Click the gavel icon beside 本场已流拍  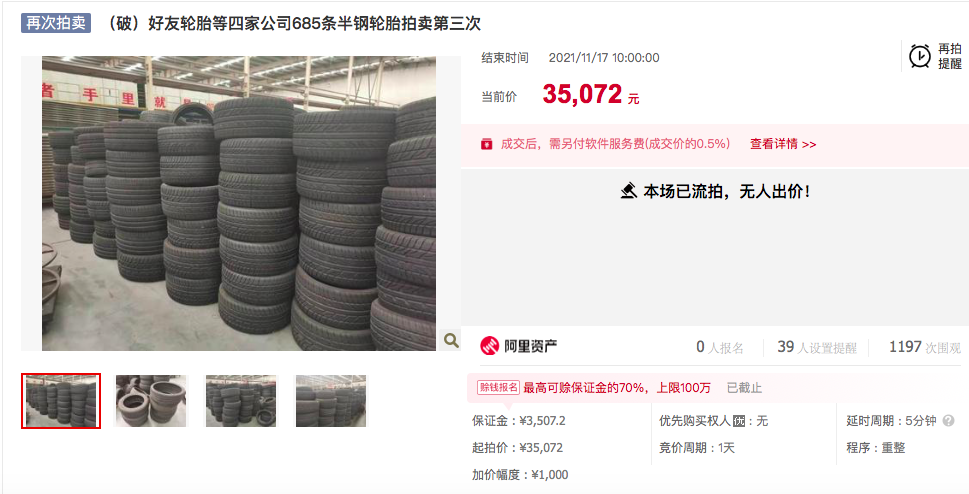point(628,191)
